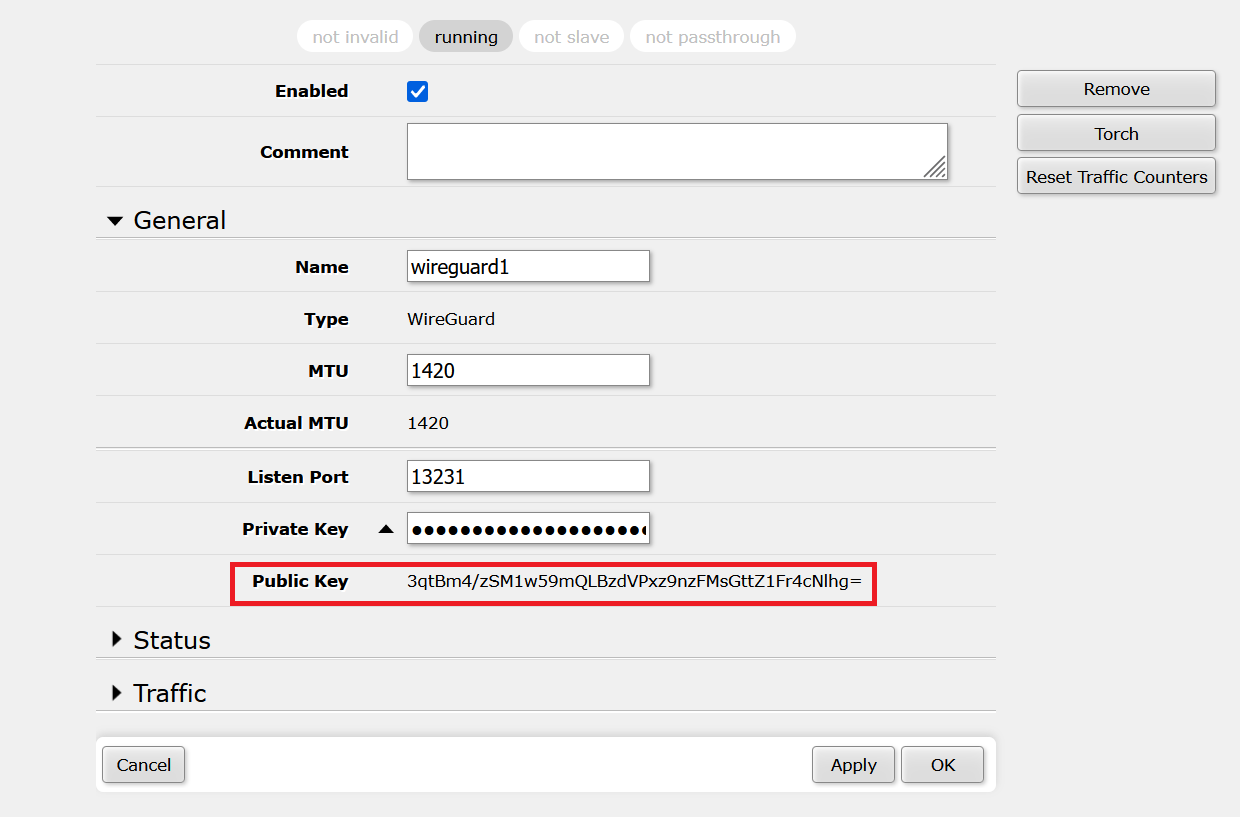
Task: Open Torch for this interface
Action: pos(1116,133)
